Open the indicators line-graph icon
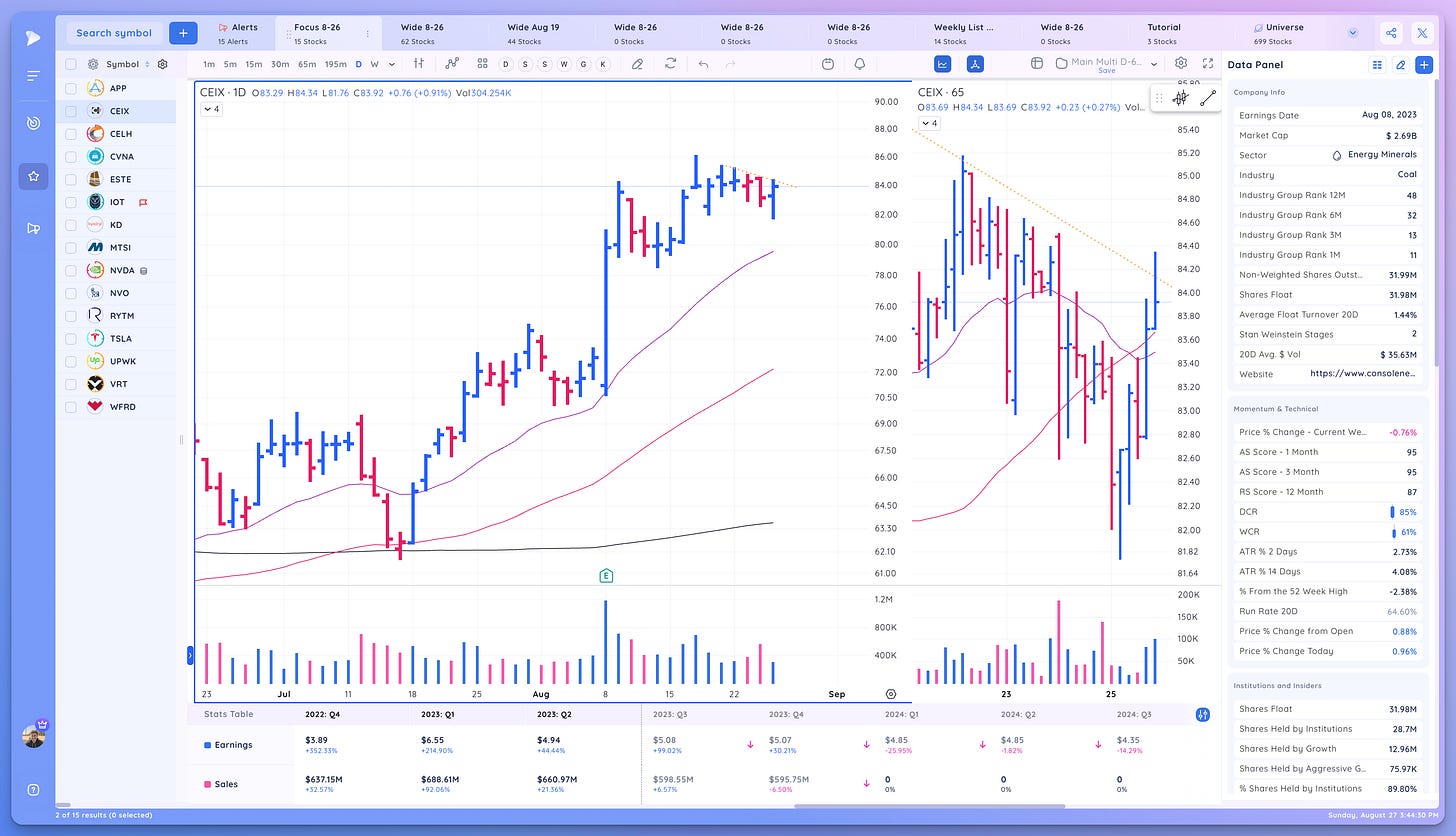The height and width of the screenshot is (836, 1456). [452, 63]
